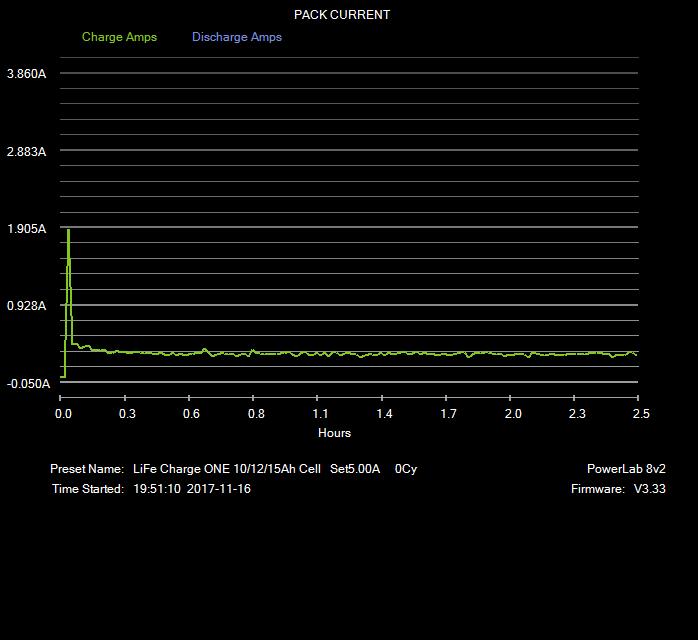Screen dimensions: 698x640
Task: Click the 2.5 hours tick label
Action: coord(641,414)
